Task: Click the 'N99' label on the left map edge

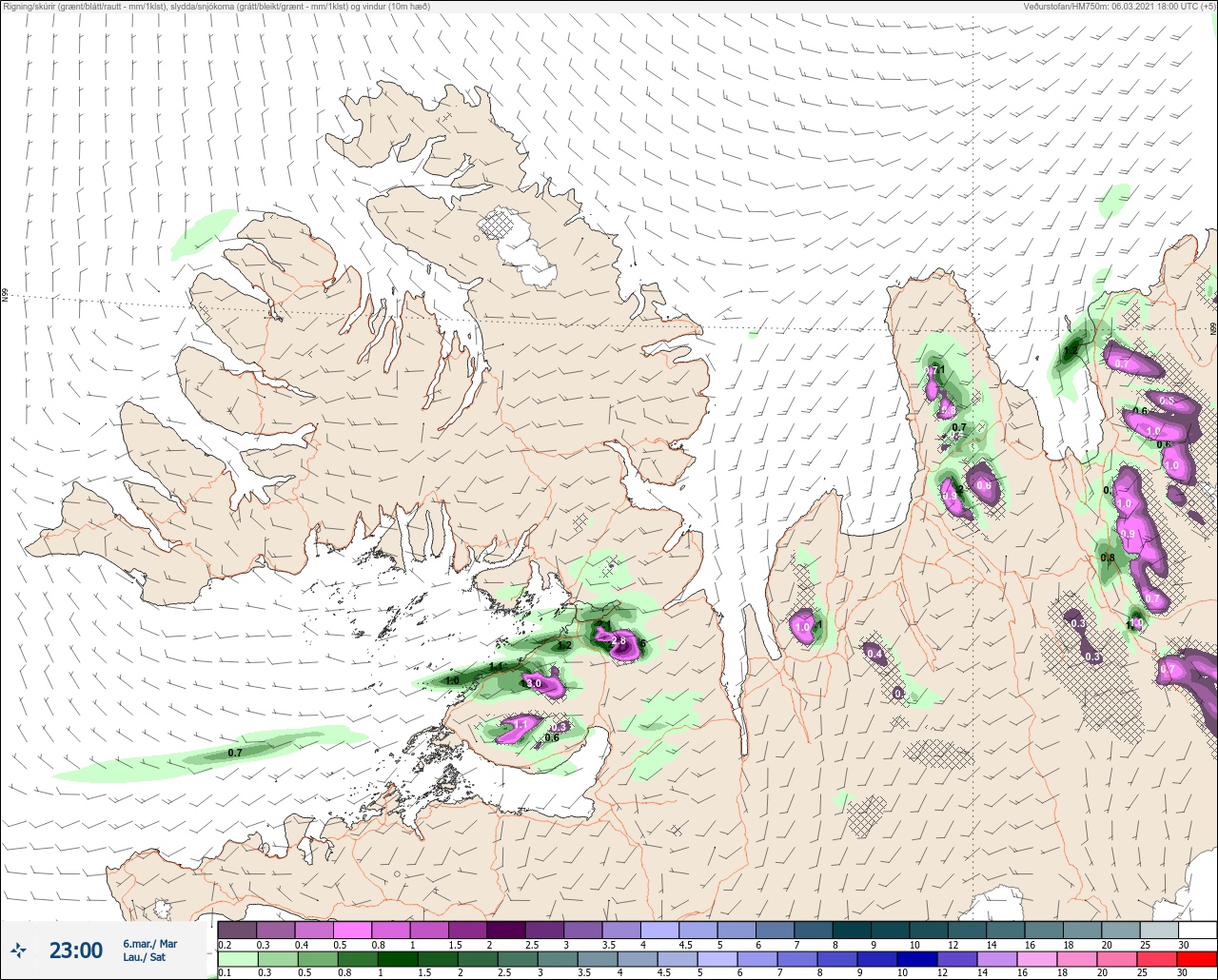Action: tap(5, 297)
